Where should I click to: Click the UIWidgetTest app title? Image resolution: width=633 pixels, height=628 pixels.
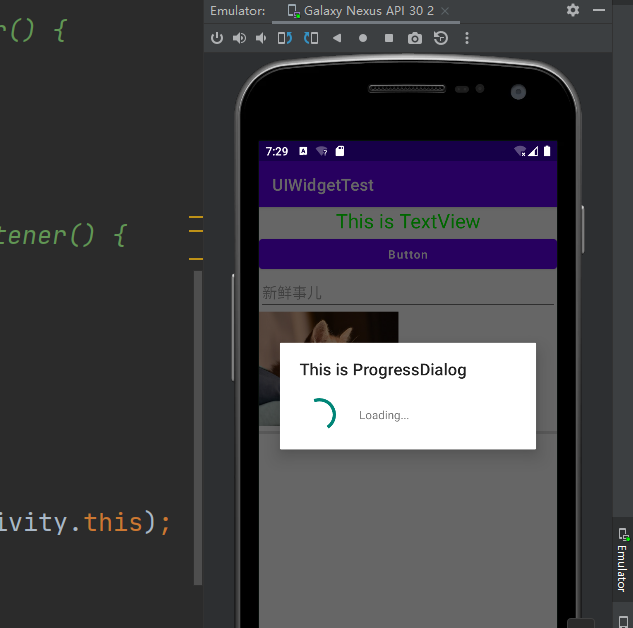[323, 185]
